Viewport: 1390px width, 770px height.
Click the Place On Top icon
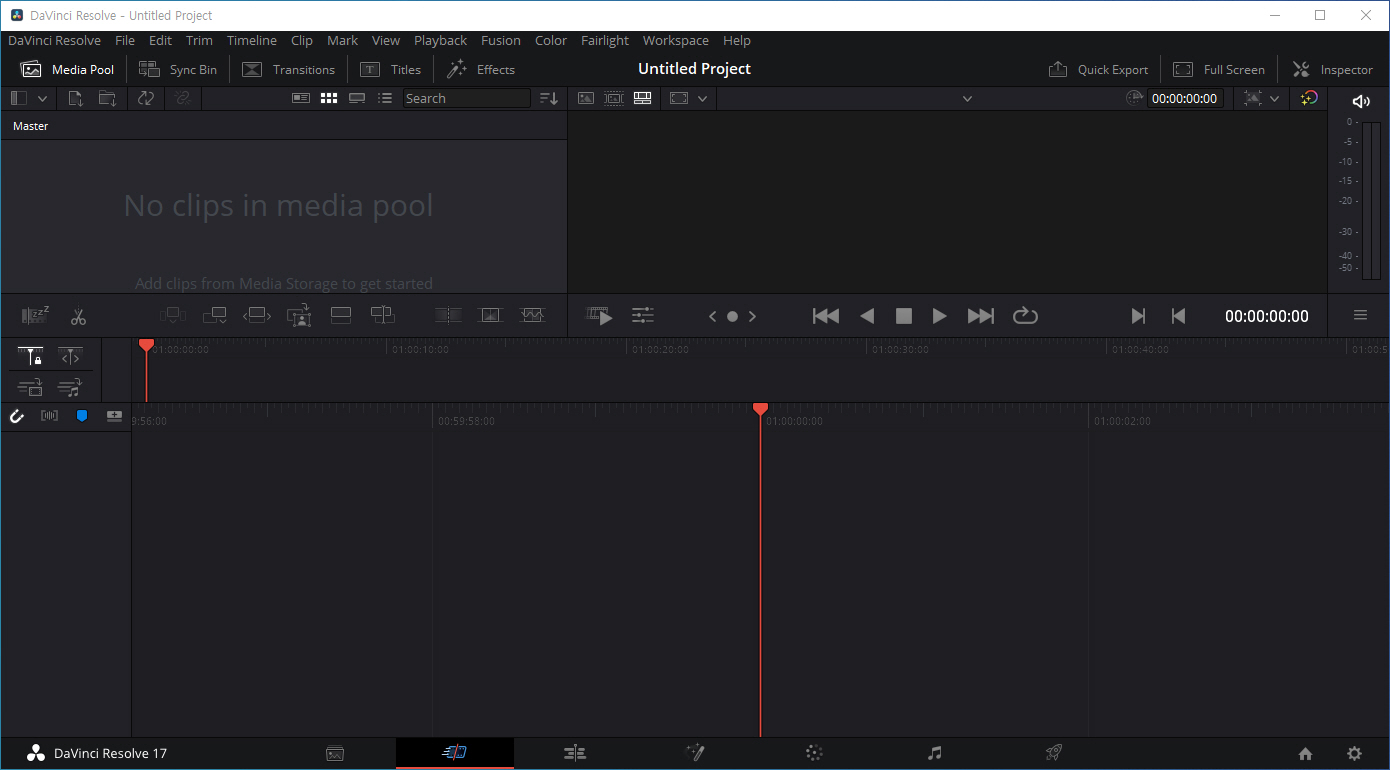[x=341, y=316]
